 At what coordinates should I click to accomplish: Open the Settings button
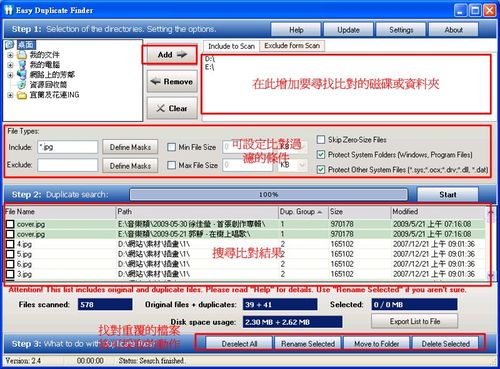[x=401, y=30]
